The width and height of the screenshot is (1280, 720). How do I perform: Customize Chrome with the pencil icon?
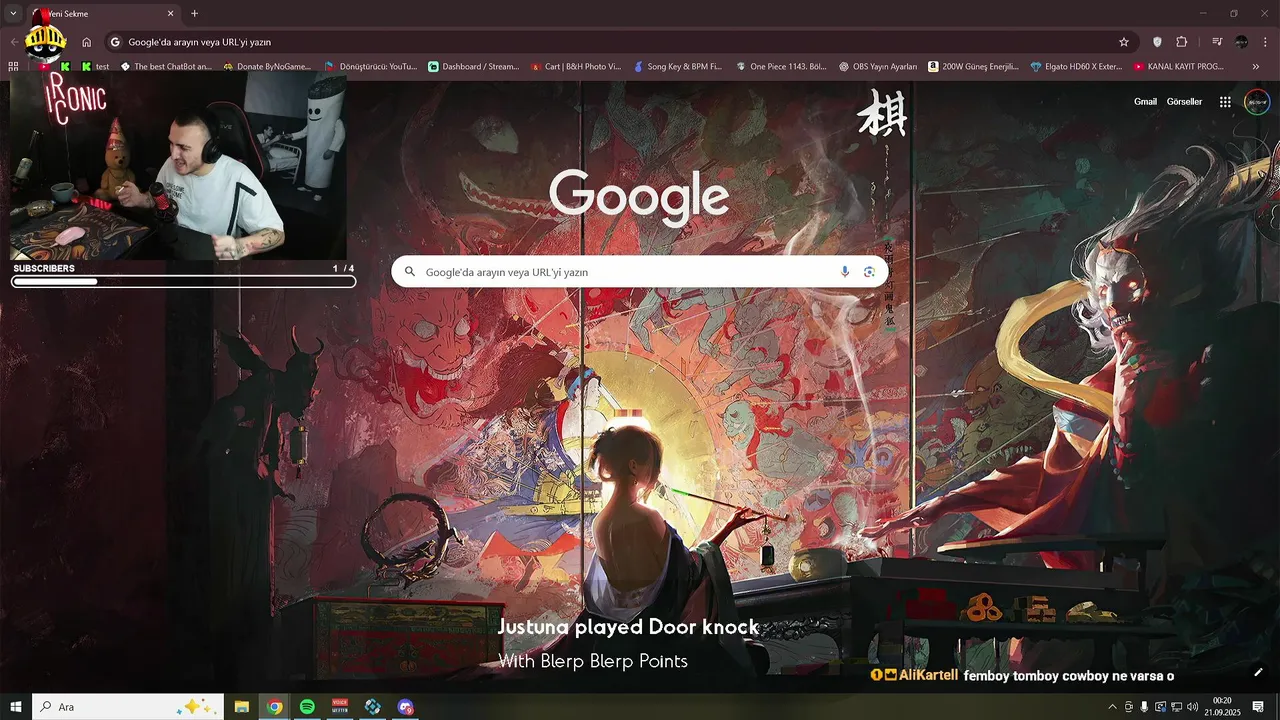[1259, 672]
